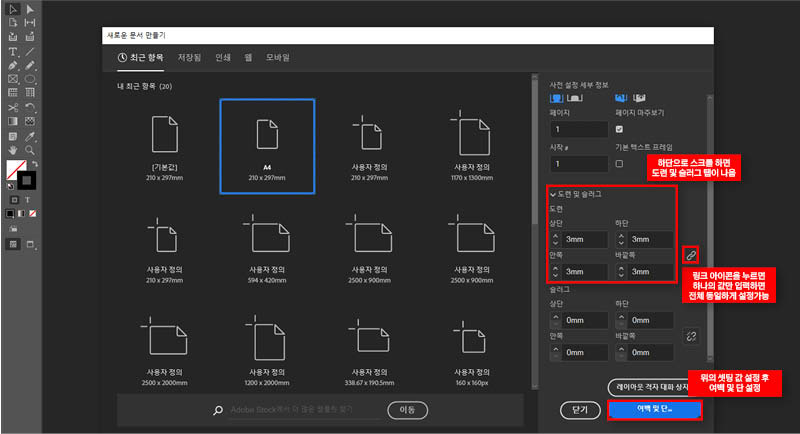Select the A4 210 x 297mm preset
Image resolution: width=800 pixels, height=434 pixels.
tap(267, 146)
